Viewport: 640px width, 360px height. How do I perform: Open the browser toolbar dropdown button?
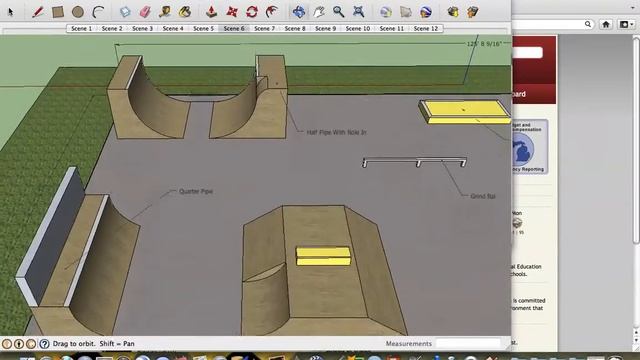pyautogui.click(x=626, y=24)
